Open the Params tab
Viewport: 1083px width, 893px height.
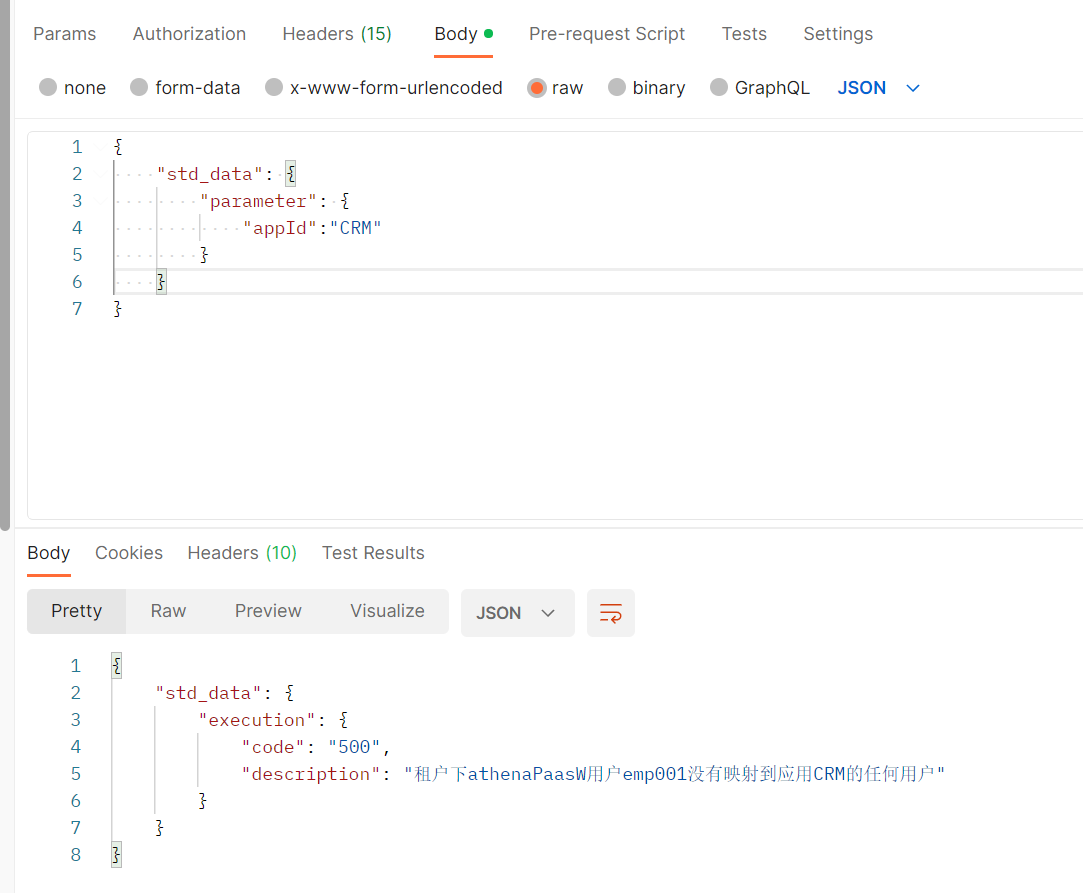coord(65,34)
